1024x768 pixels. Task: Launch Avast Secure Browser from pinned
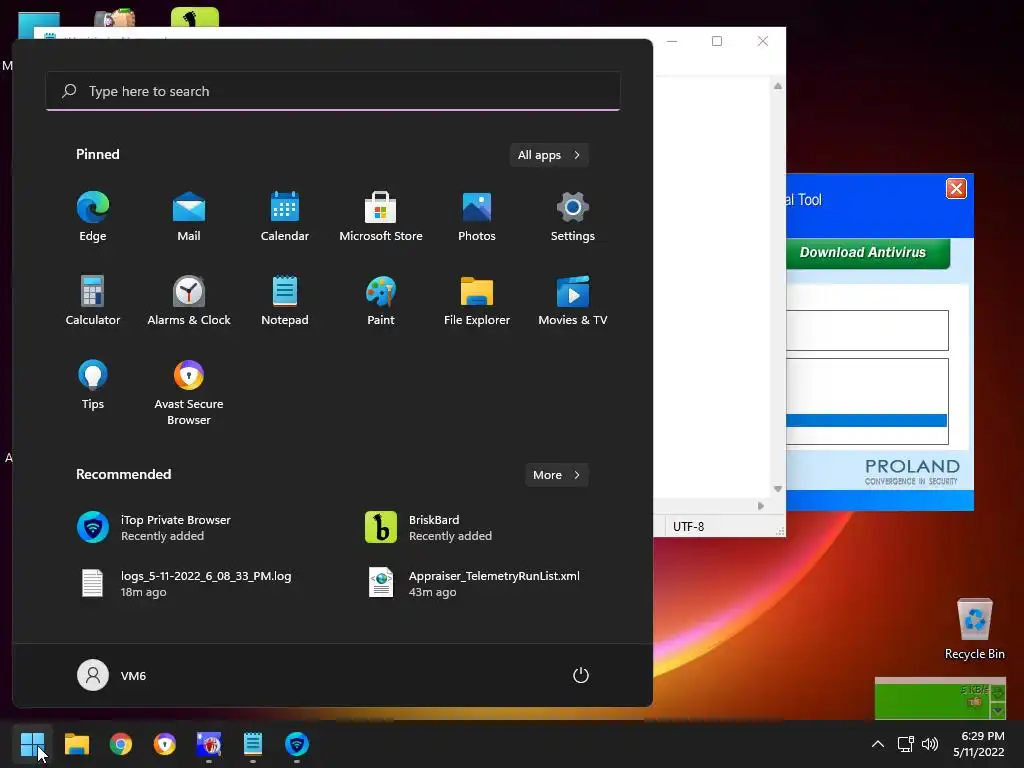pyautogui.click(x=189, y=393)
